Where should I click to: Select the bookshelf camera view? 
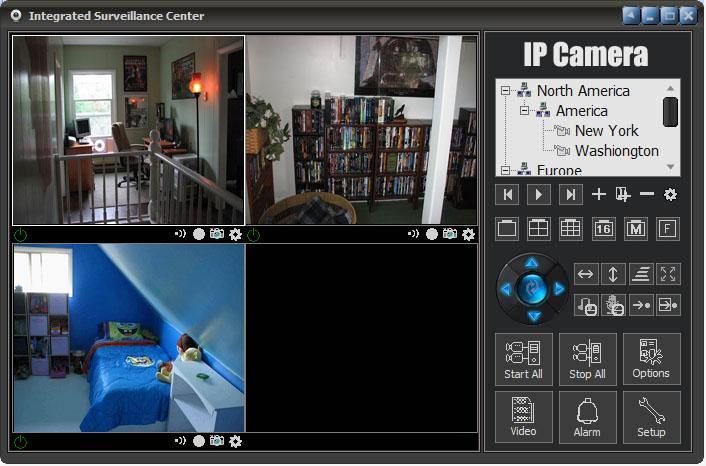click(x=362, y=130)
